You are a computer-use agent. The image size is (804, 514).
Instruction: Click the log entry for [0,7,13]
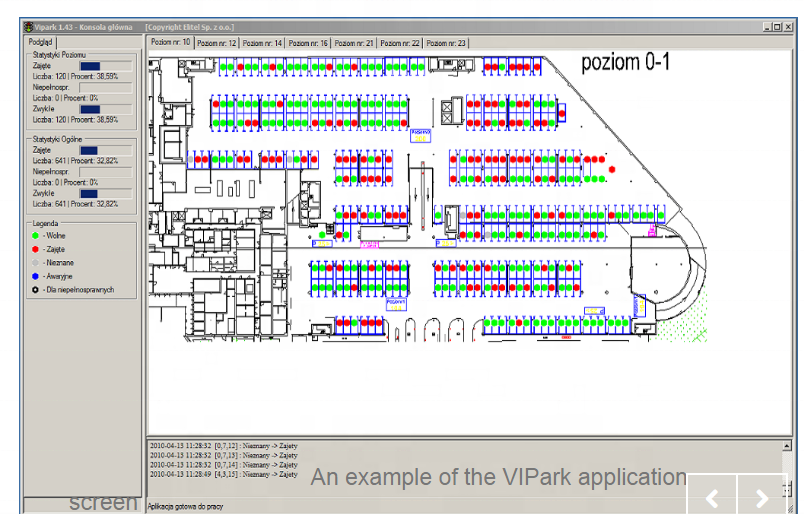(224, 455)
